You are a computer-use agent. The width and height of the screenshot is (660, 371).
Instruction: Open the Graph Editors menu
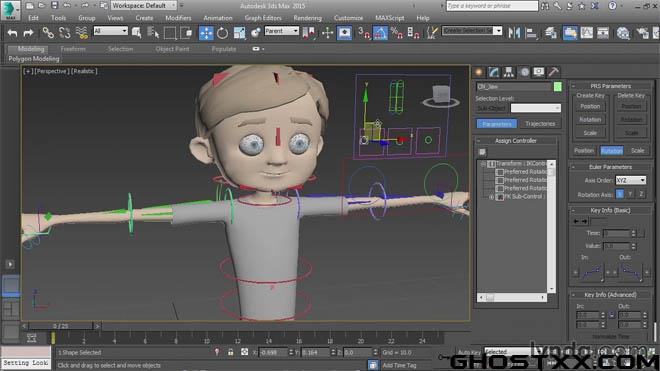click(263, 18)
